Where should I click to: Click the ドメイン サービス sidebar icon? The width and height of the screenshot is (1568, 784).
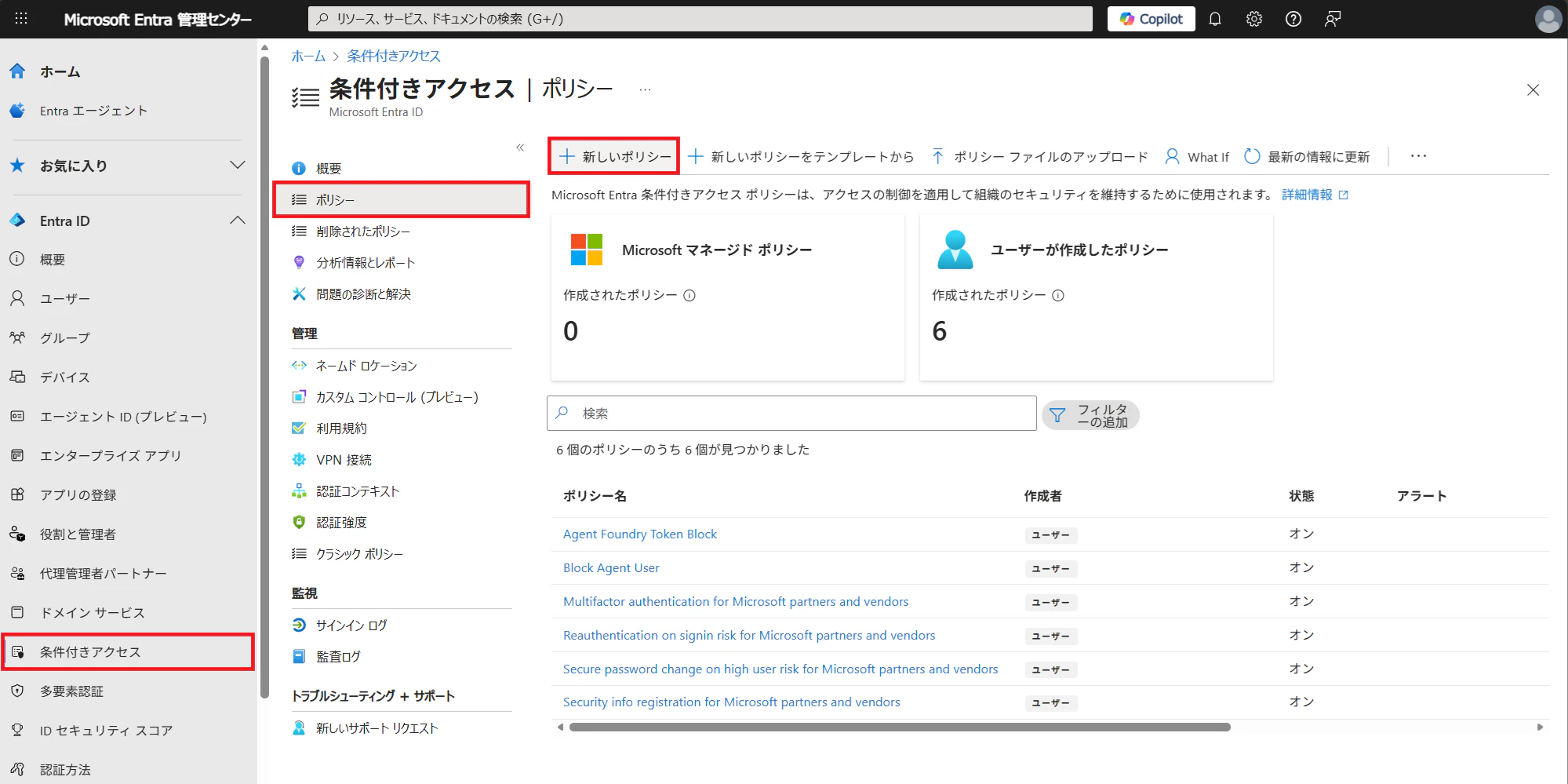(x=17, y=612)
